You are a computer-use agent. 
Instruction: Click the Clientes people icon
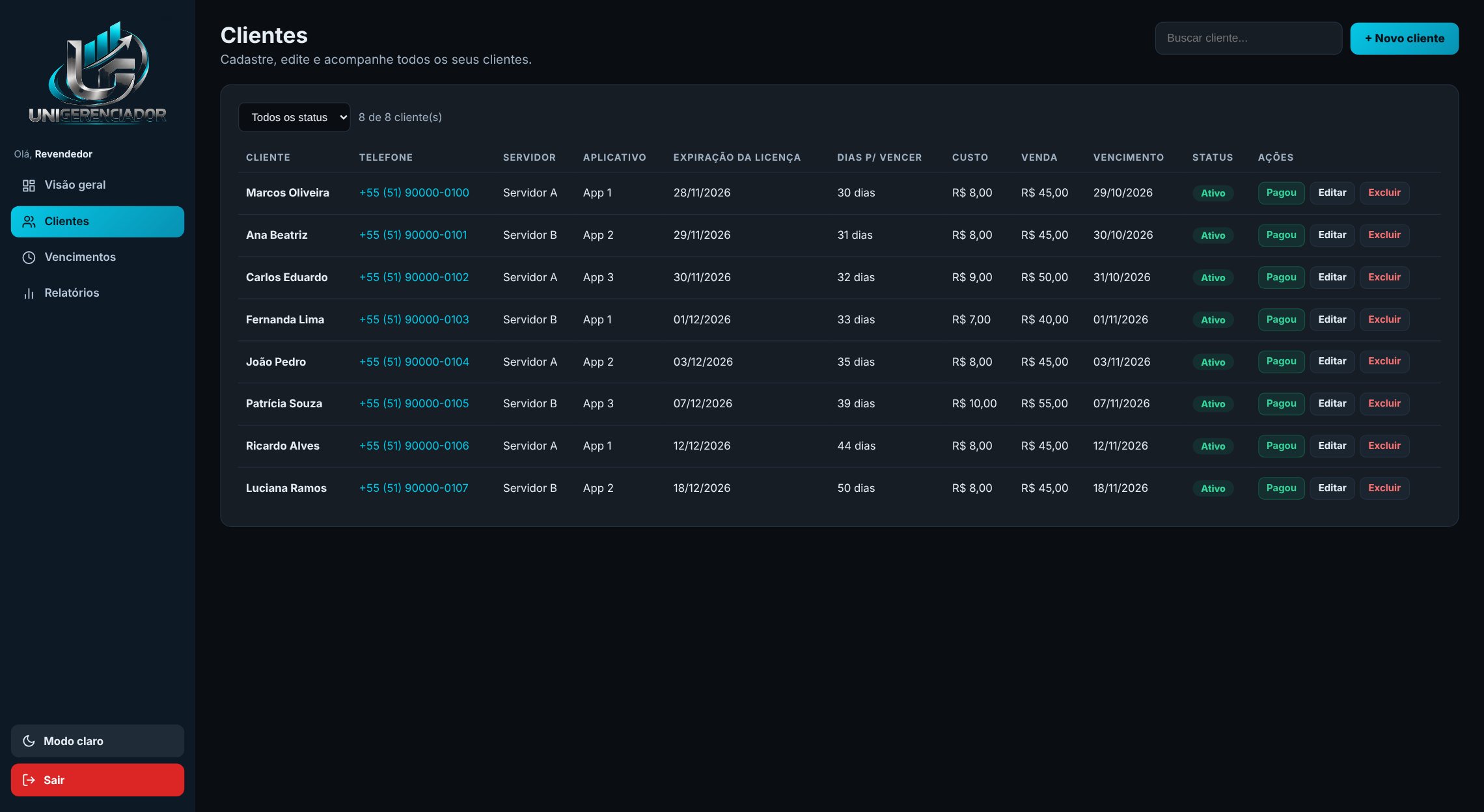29,222
